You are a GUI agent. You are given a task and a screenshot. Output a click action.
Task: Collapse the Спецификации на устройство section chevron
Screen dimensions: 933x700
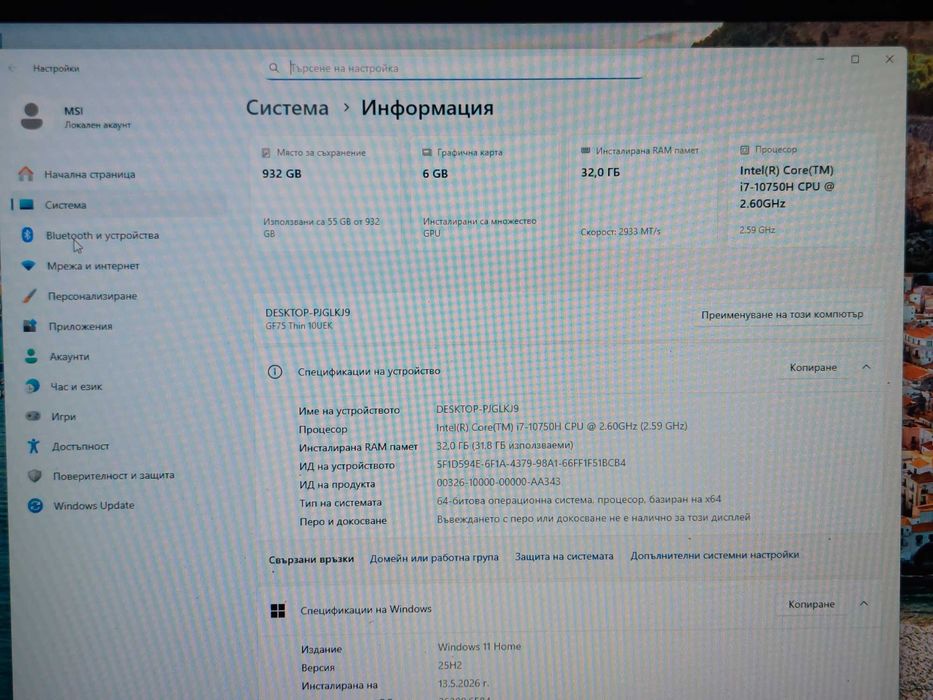point(866,367)
